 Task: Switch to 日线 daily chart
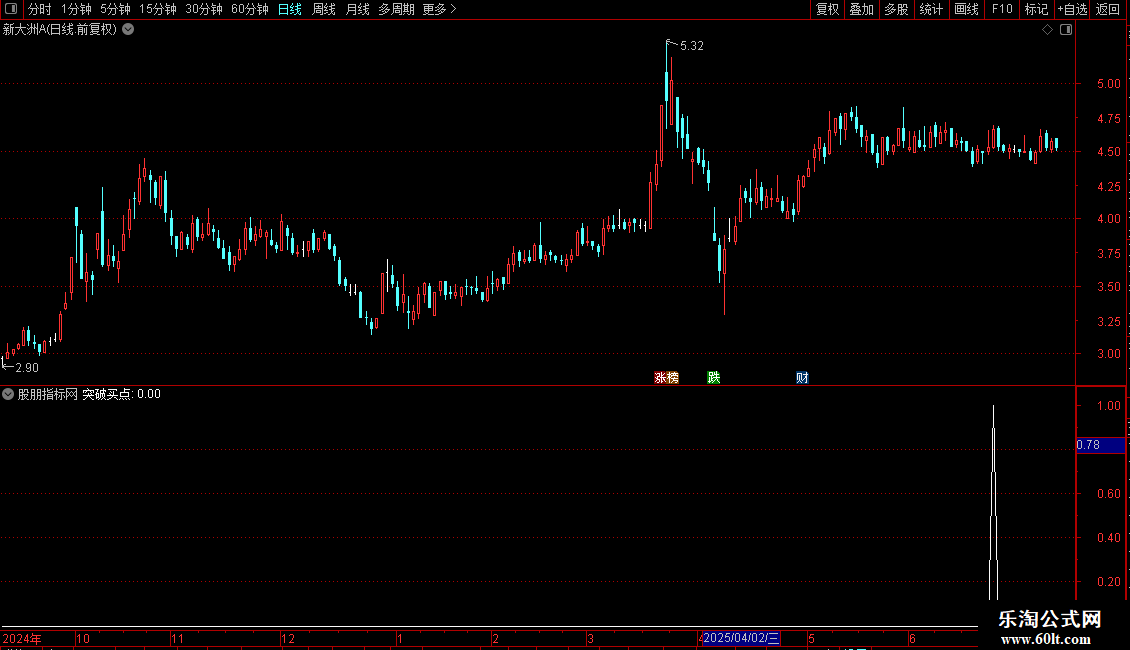(x=290, y=9)
